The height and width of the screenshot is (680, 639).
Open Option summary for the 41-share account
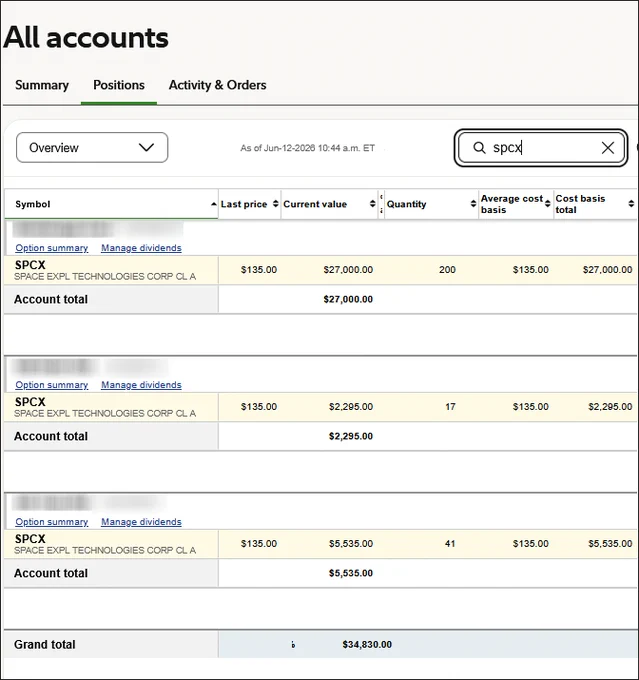tap(52, 522)
